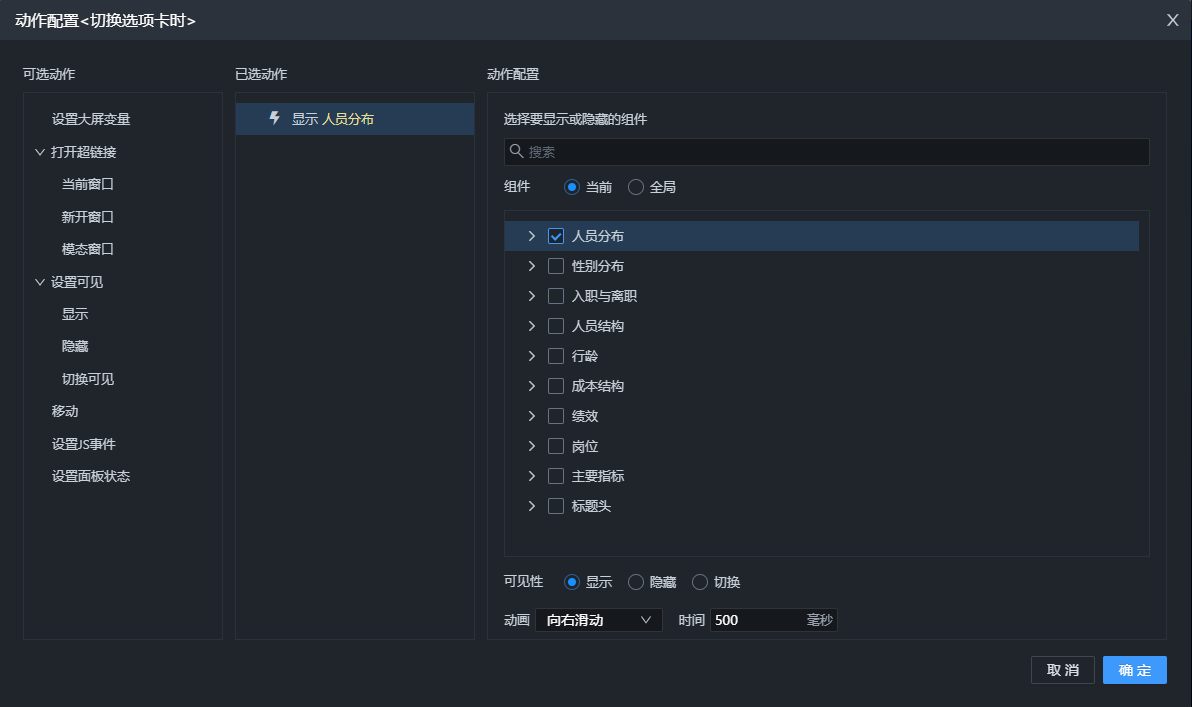Screen dimensions: 1192x707
Task: Expand the 成本结构 tree node chevron
Action: coord(532,386)
